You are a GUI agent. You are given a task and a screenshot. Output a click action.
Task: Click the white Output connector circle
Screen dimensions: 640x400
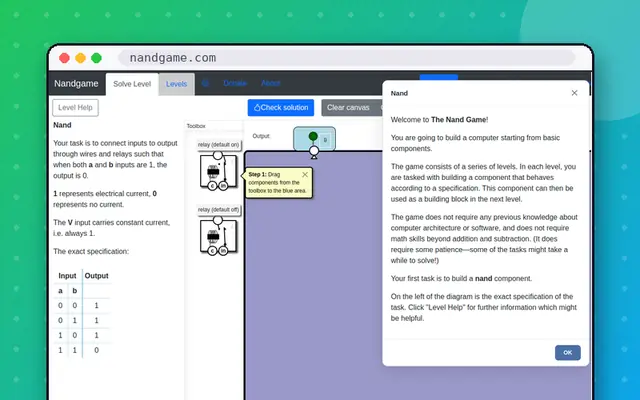pyautogui.click(x=314, y=151)
